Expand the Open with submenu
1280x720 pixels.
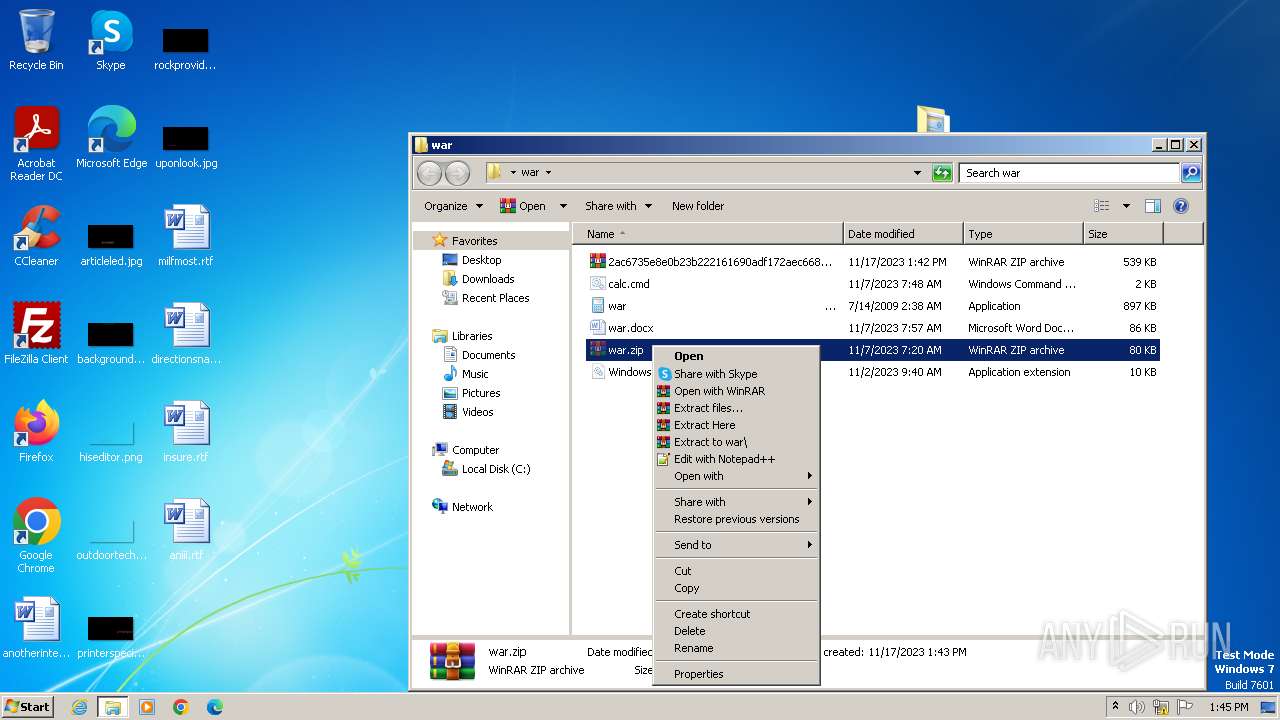736,476
